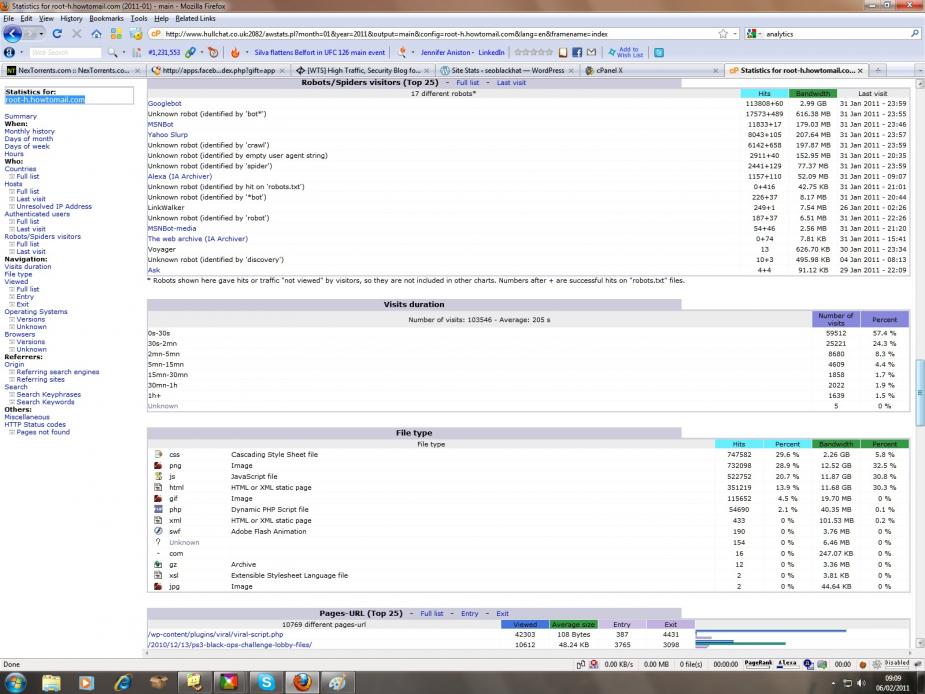Open the search engine selector dropdown
The image size is (925, 694).
click(760, 34)
